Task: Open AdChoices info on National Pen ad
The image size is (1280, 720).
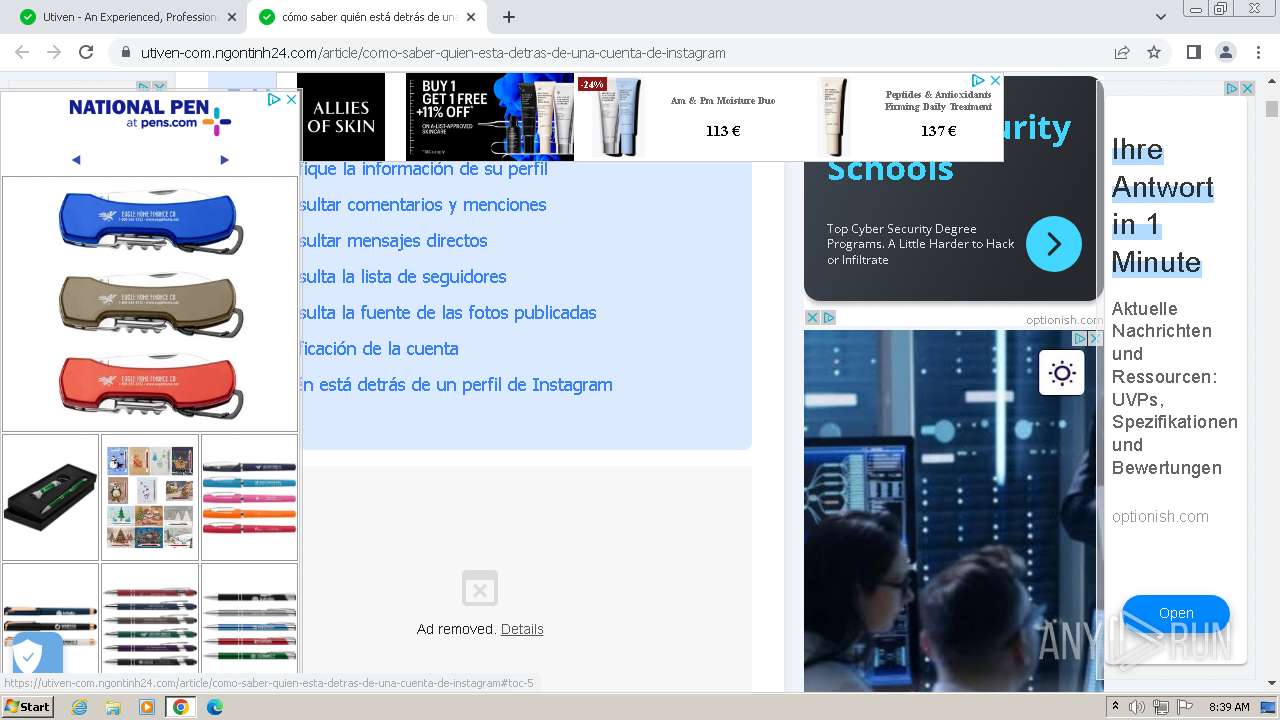Action: (x=274, y=99)
